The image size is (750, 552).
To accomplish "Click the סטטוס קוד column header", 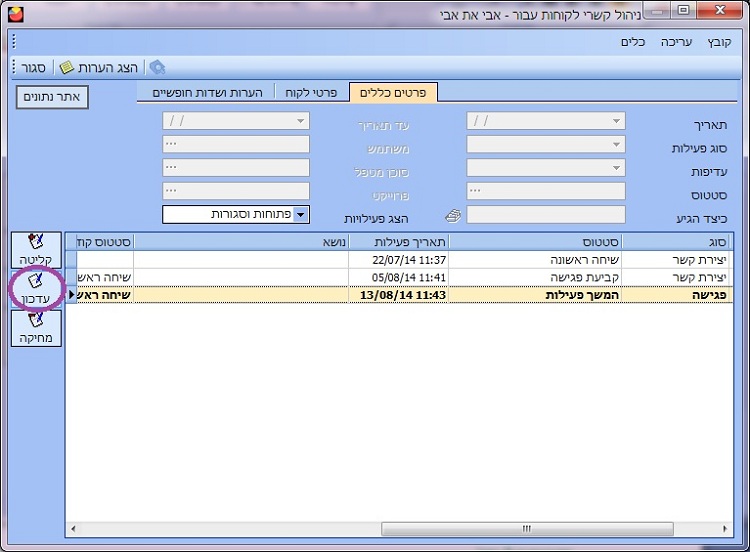I will click(x=105, y=242).
